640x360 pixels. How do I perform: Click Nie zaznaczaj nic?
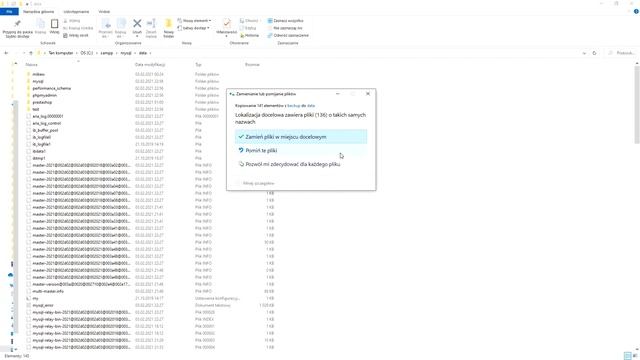click(285, 28)
